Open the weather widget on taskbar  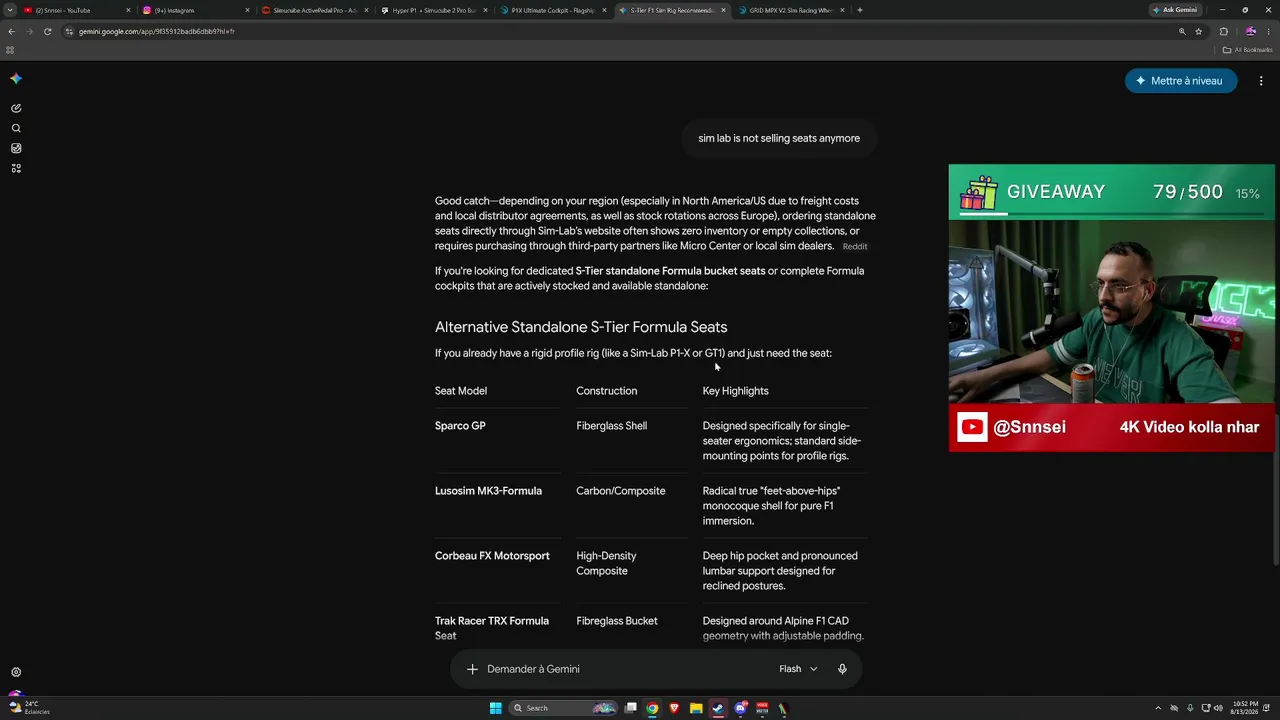pyautogui.click(x=29, y=708)
